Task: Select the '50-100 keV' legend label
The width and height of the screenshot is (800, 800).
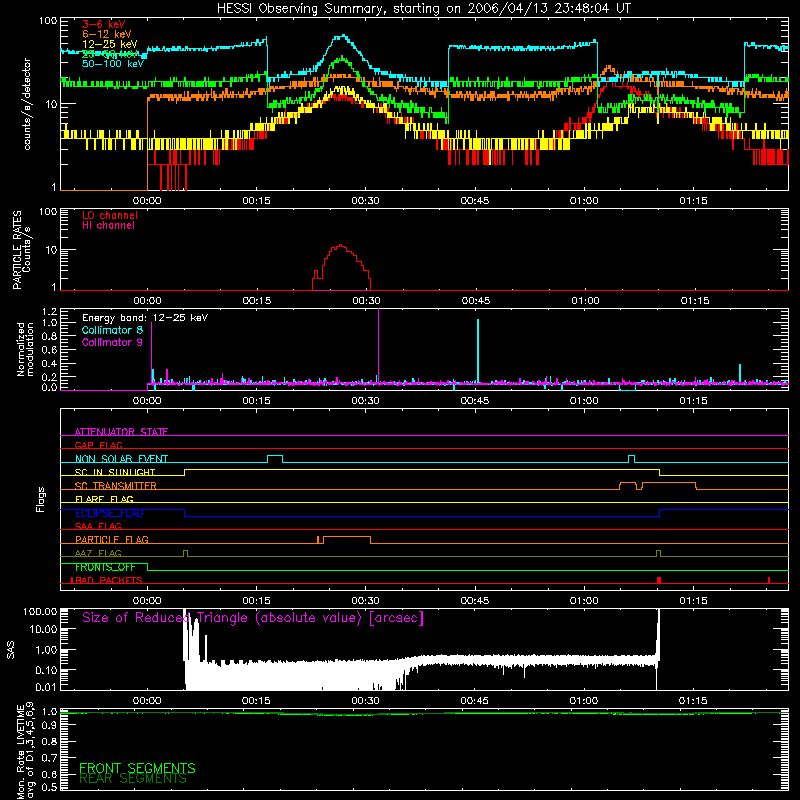Action: pyautogui.click(x=113, y=64)
